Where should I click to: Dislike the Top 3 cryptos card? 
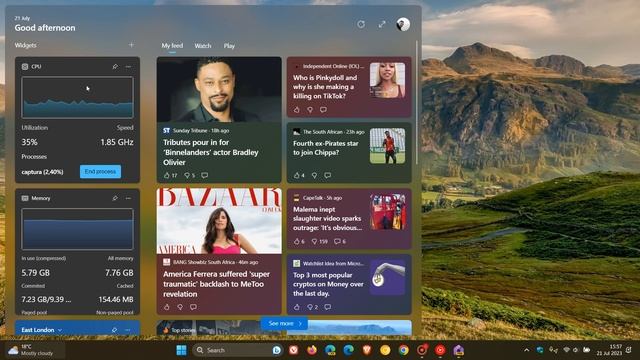(310, 307)
